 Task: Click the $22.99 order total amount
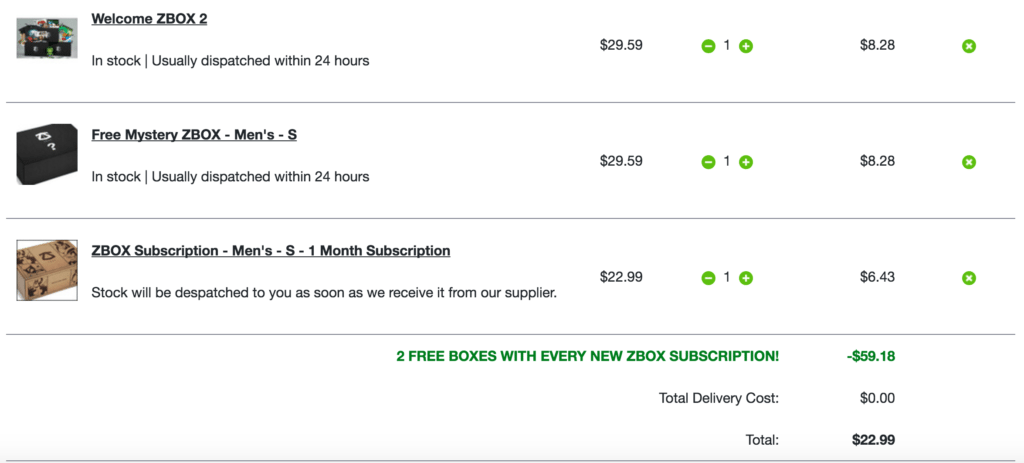click(x=873, y=440)
